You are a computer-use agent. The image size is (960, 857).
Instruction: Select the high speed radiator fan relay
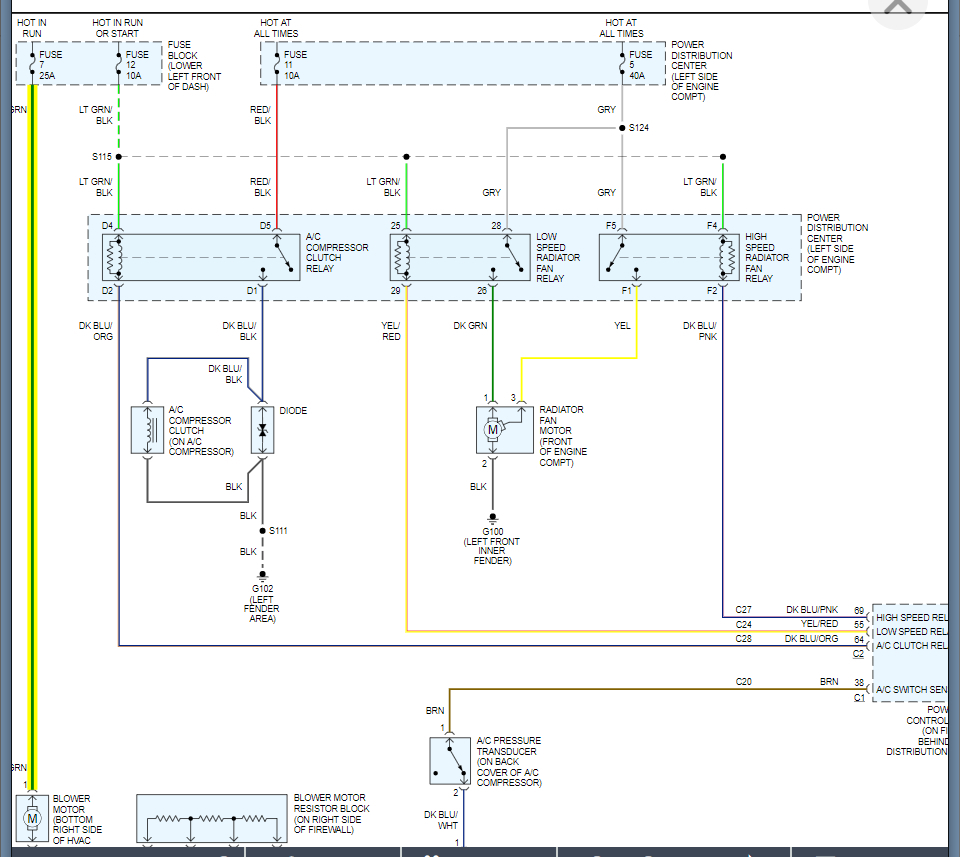pyautogui.click(x=669, y=257)
